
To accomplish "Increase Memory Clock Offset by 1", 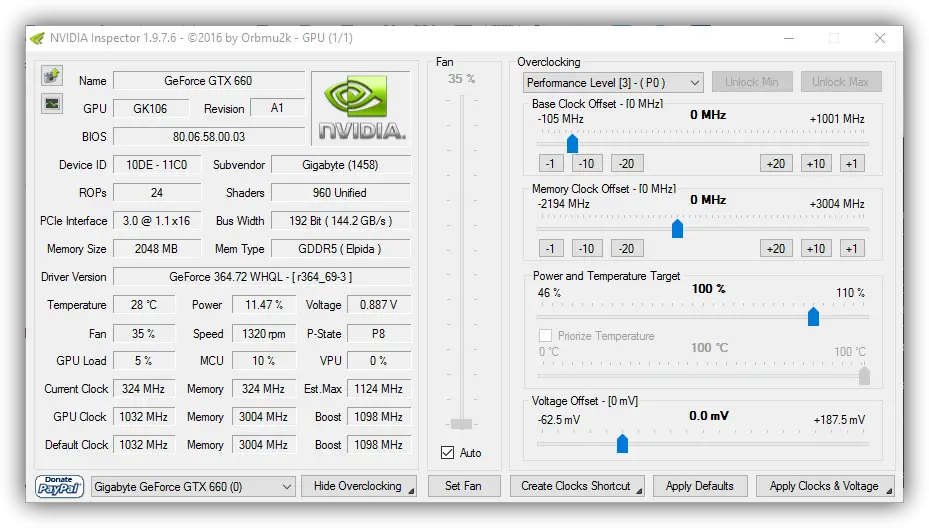I will pyautogui.click(x=852, y=248).
